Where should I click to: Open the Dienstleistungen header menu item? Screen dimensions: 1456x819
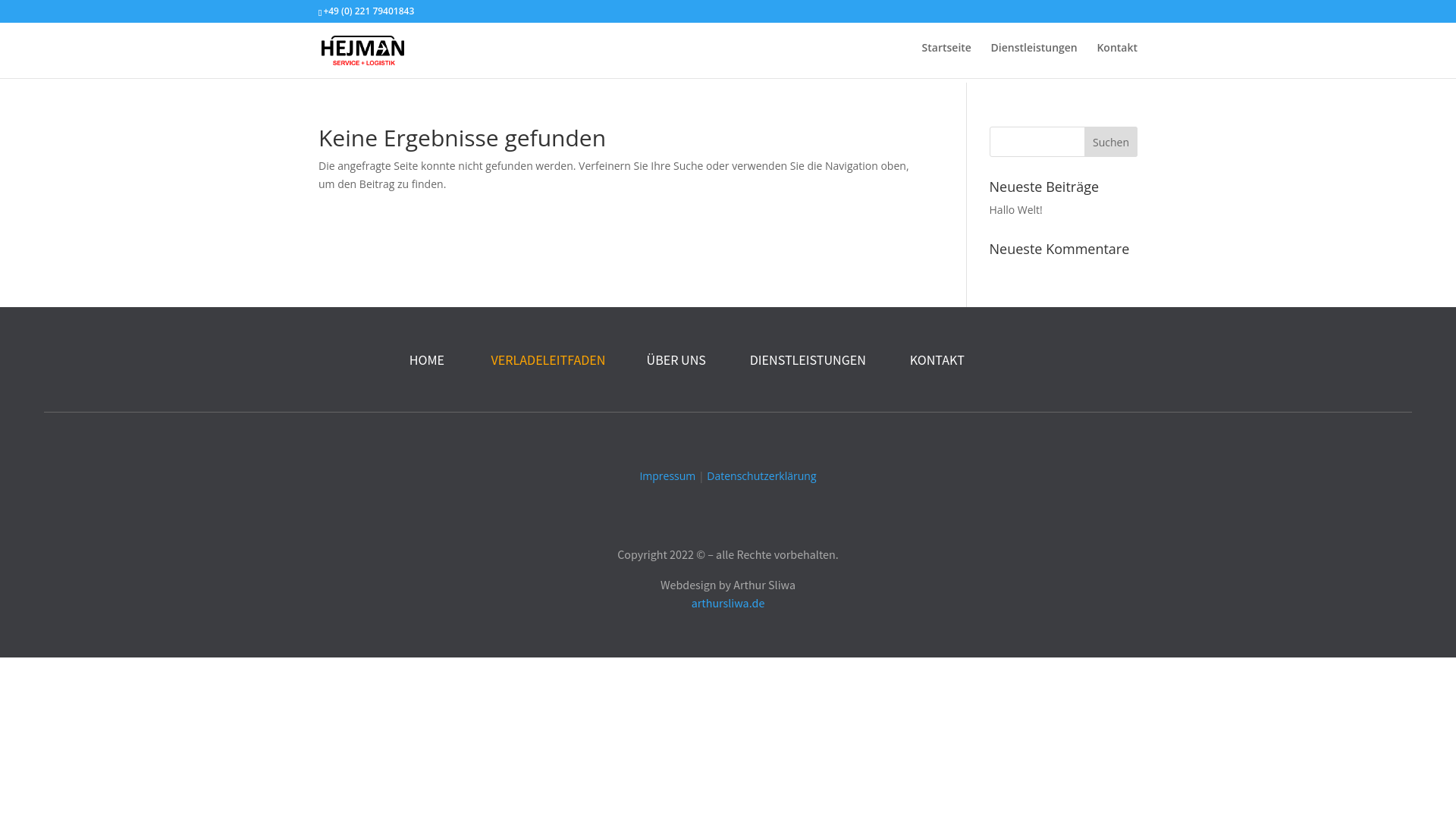[1034, 47]
